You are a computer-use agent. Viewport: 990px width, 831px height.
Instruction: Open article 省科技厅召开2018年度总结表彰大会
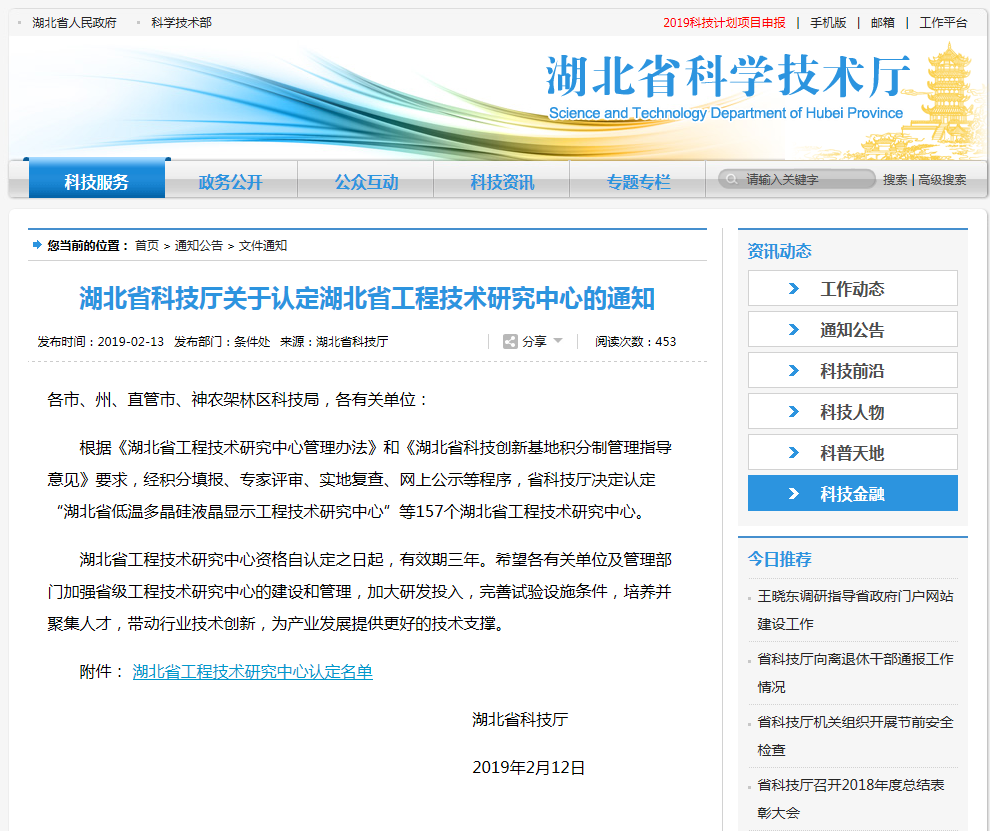tap(851, 799)
